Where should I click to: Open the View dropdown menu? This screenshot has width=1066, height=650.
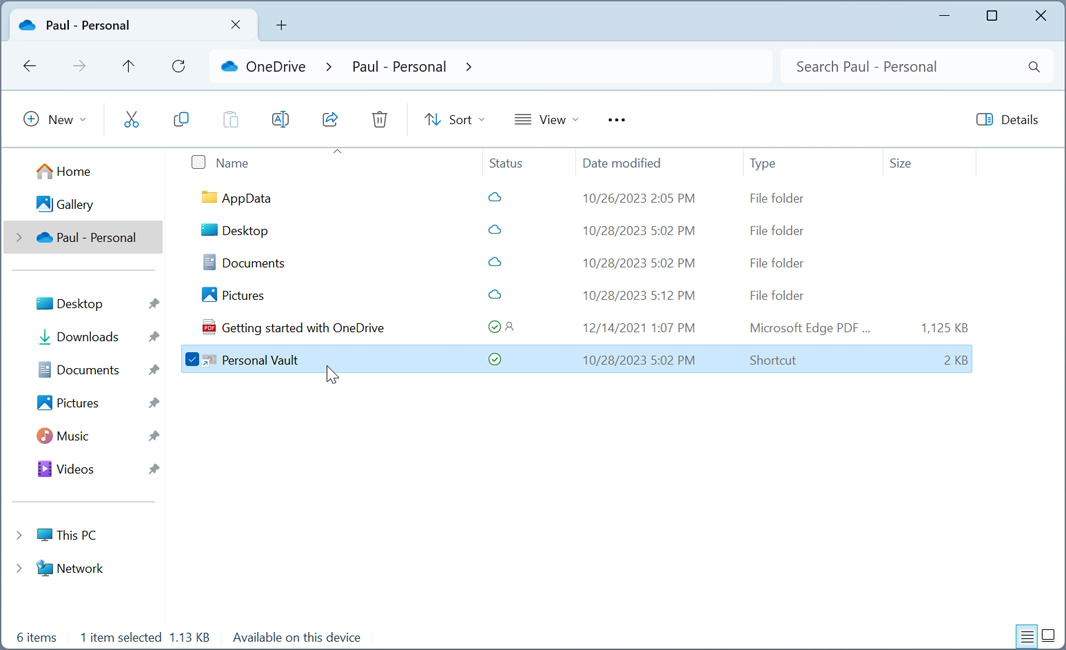pos(547,120)
